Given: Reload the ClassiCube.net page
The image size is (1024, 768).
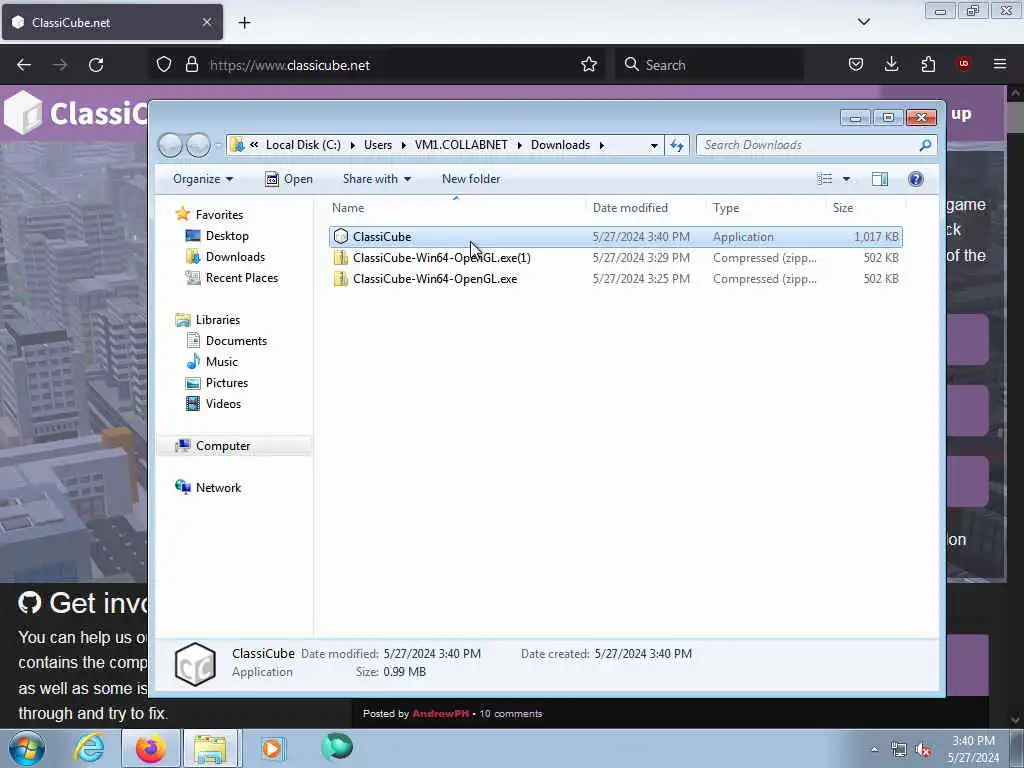Looking at the screenshot, I should click(x=96, y=65).
